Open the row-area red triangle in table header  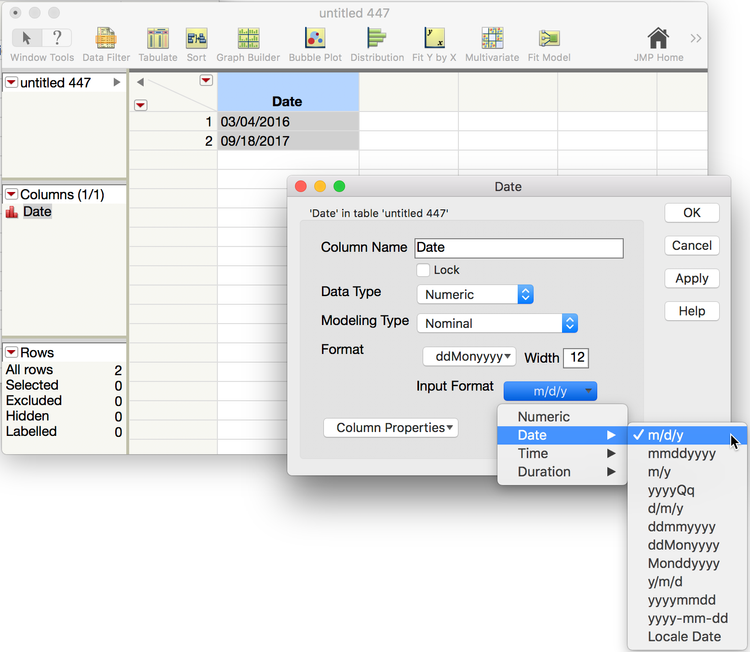click(x=141, y=105)
